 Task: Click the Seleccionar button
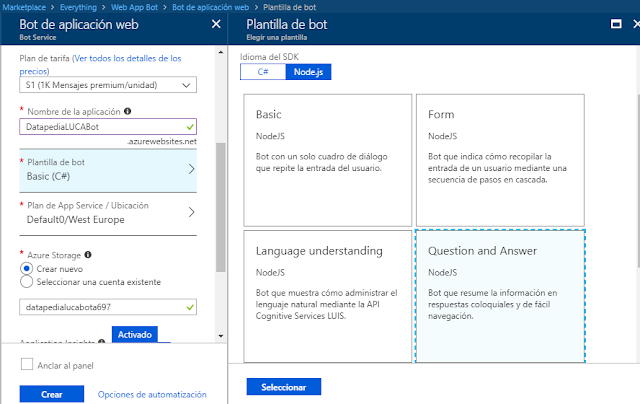coord(284,387)
